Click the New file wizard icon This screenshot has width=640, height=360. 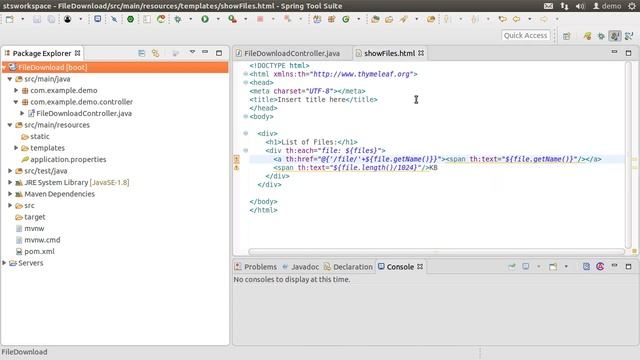click(x=9, y=19)
